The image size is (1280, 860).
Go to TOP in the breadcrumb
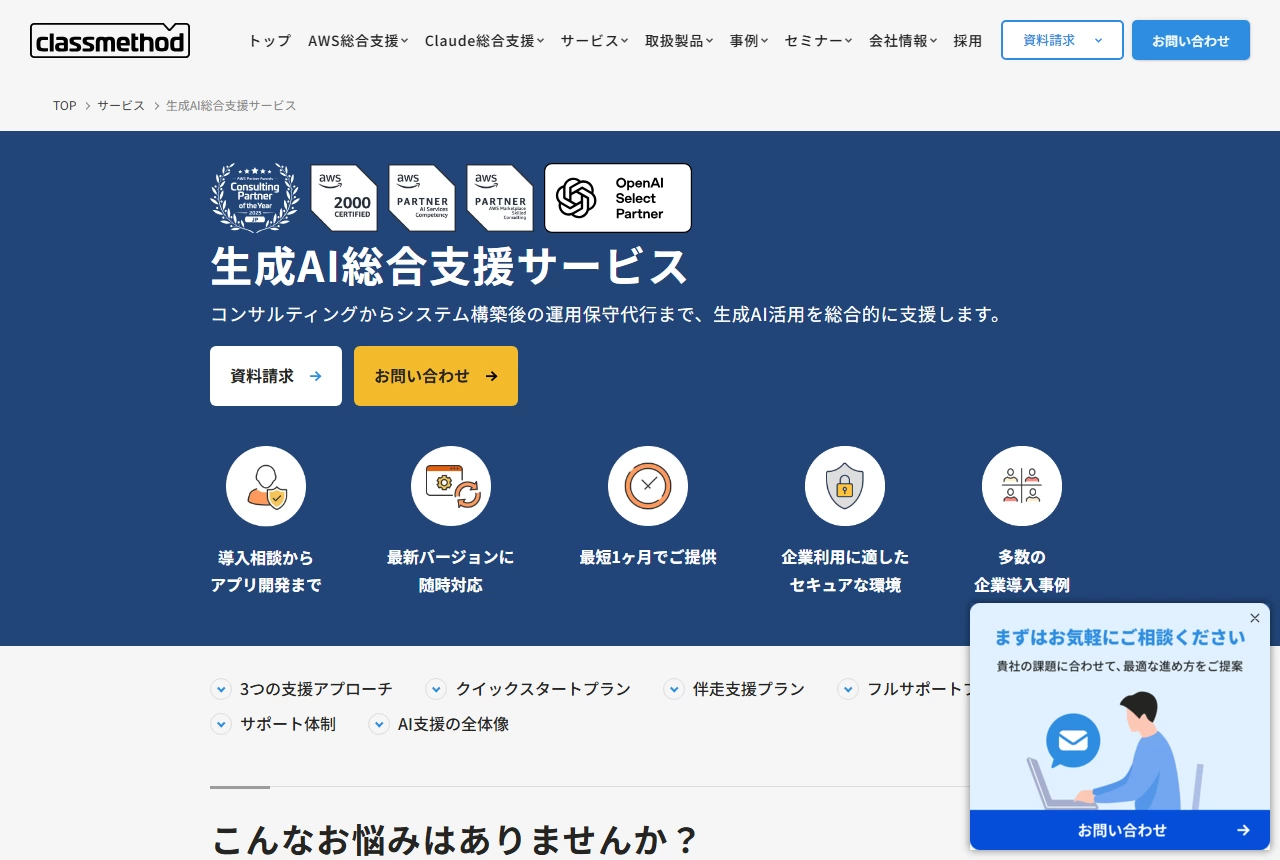point(65,105)
